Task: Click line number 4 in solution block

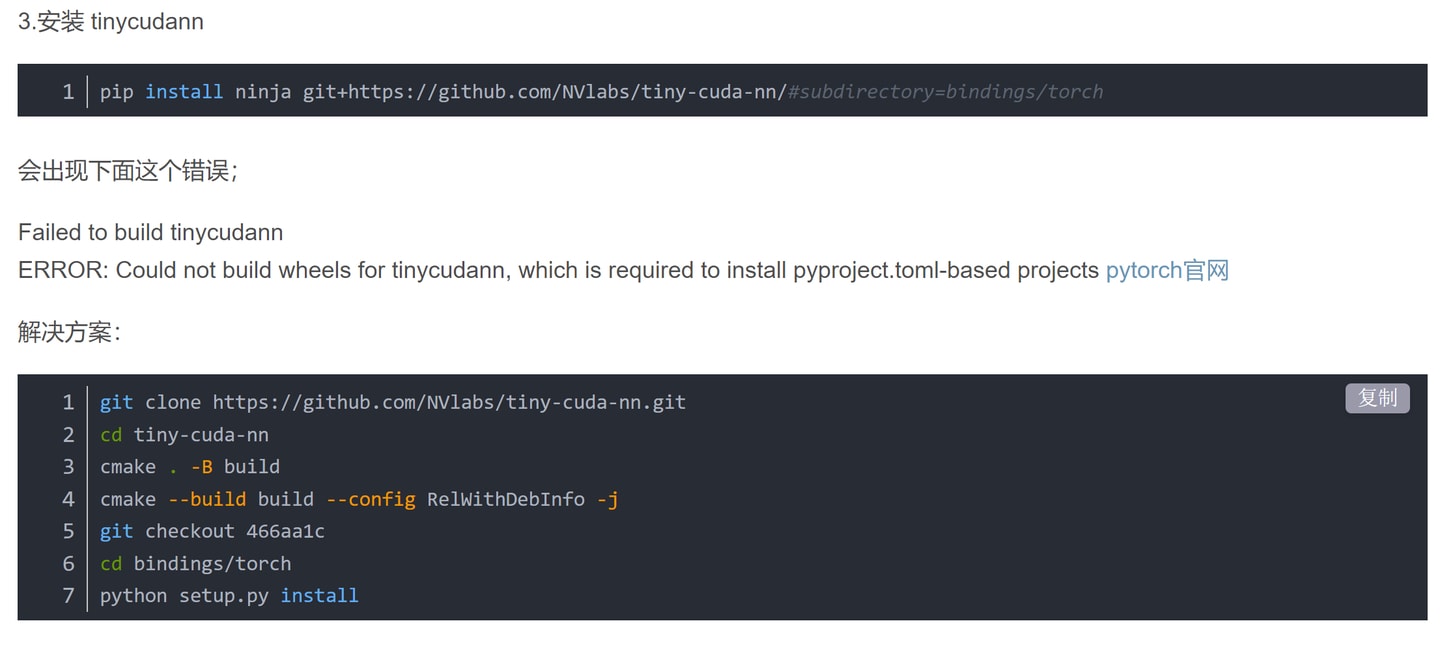Action: 68,498
